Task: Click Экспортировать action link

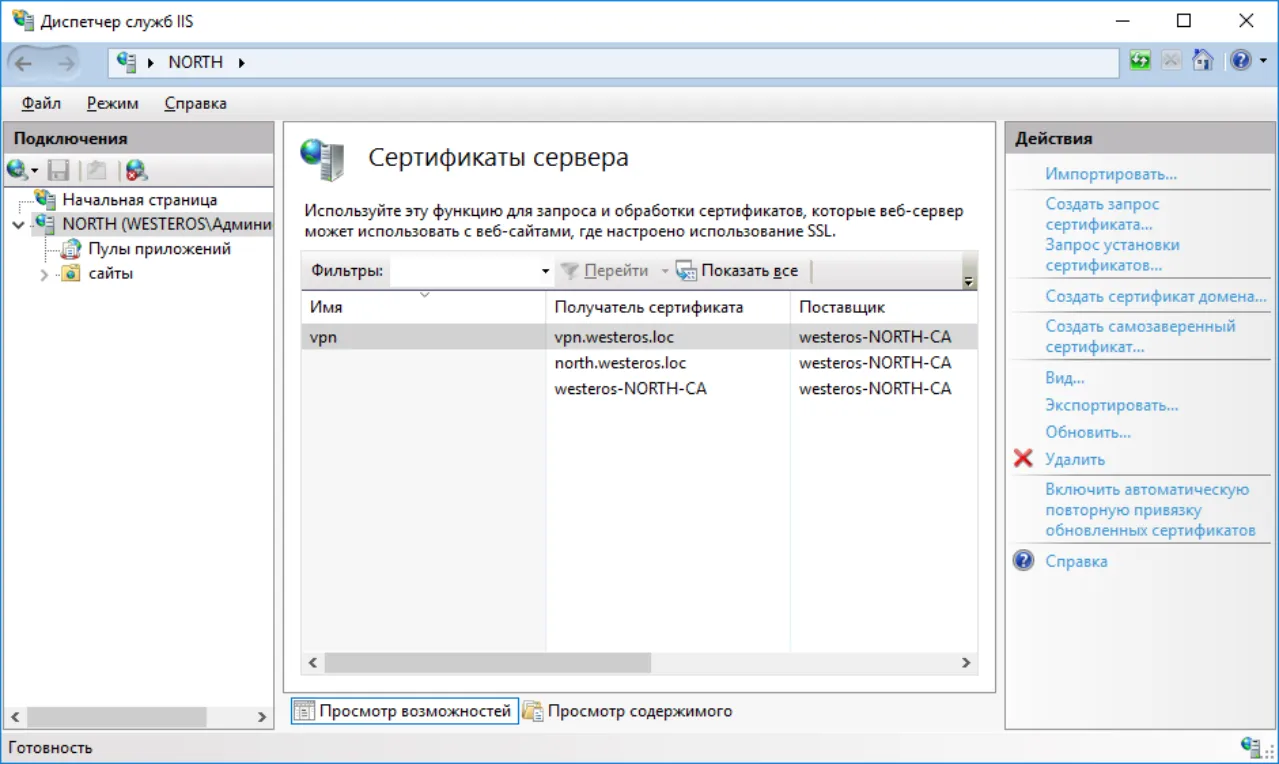Action: [1112, 406]
